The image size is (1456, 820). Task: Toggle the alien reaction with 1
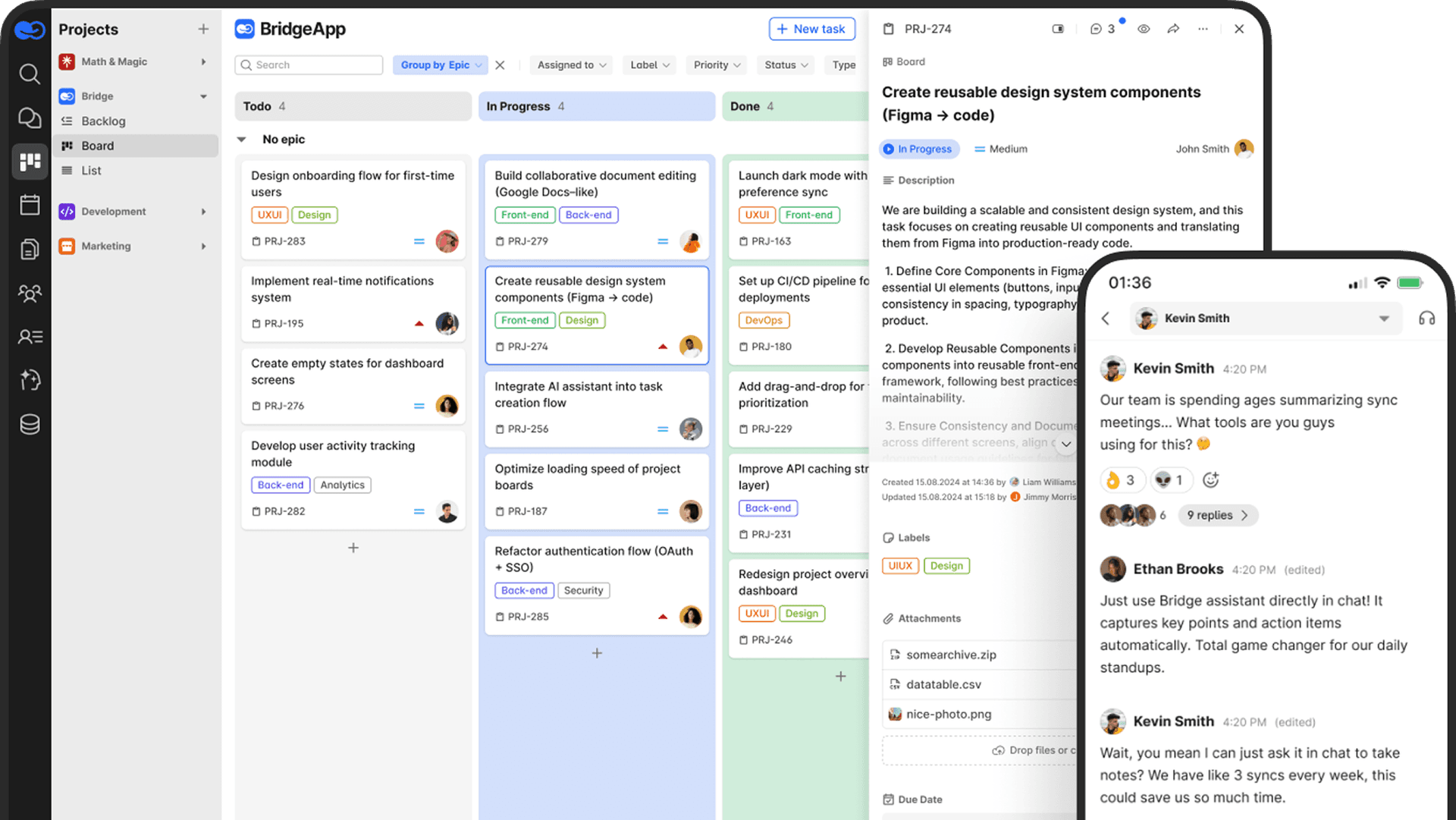click(1170, 480)
